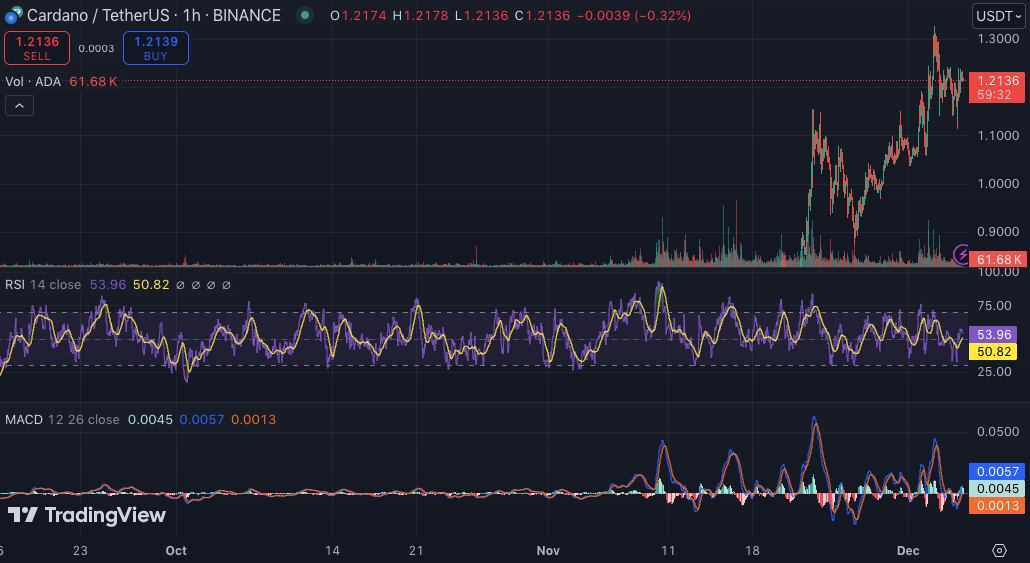Click the Nov label on time axis
Screen dimensions: 1030x563
547,550
